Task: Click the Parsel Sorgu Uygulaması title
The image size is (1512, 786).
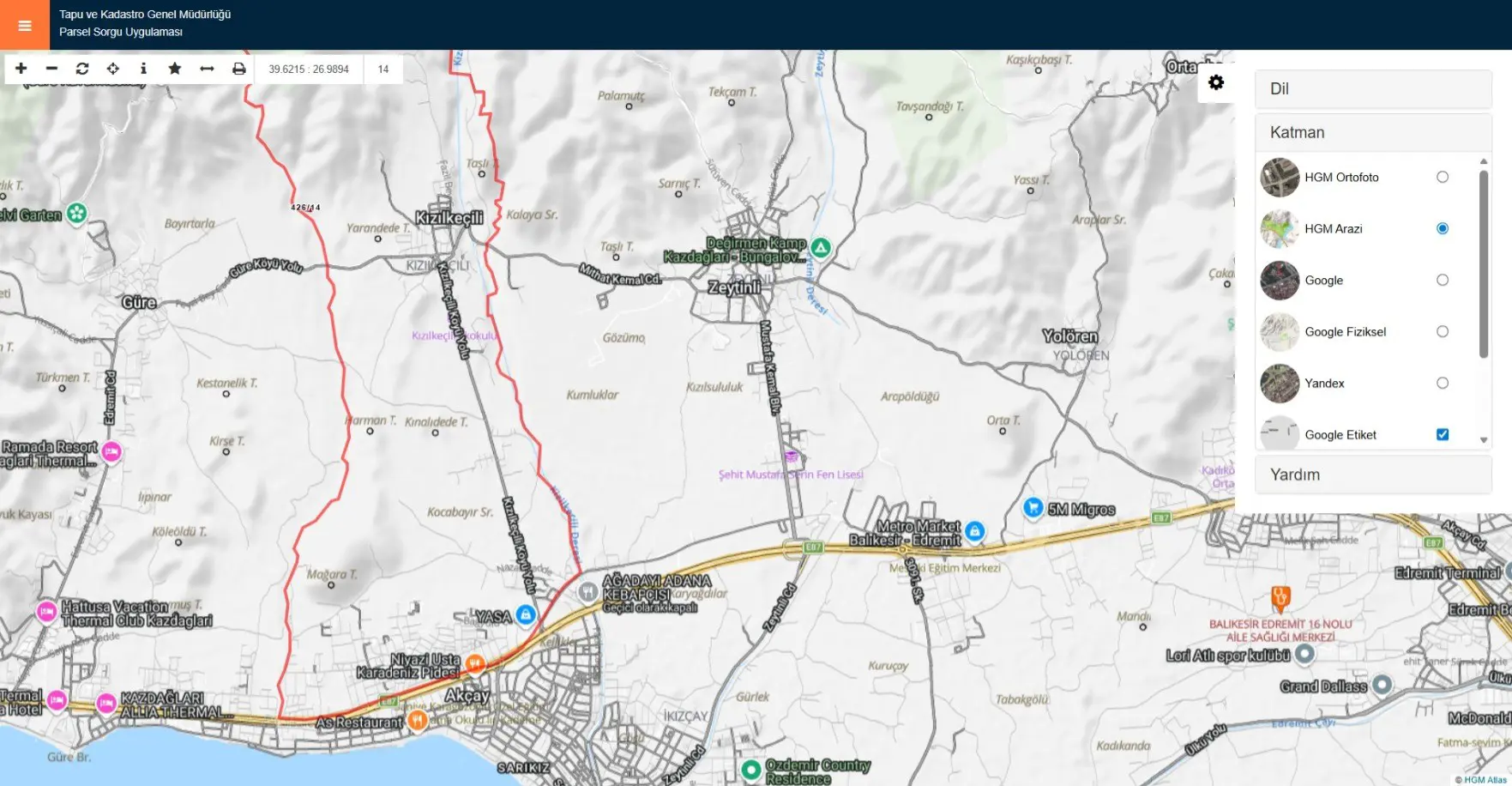Action: coord(121,33)
